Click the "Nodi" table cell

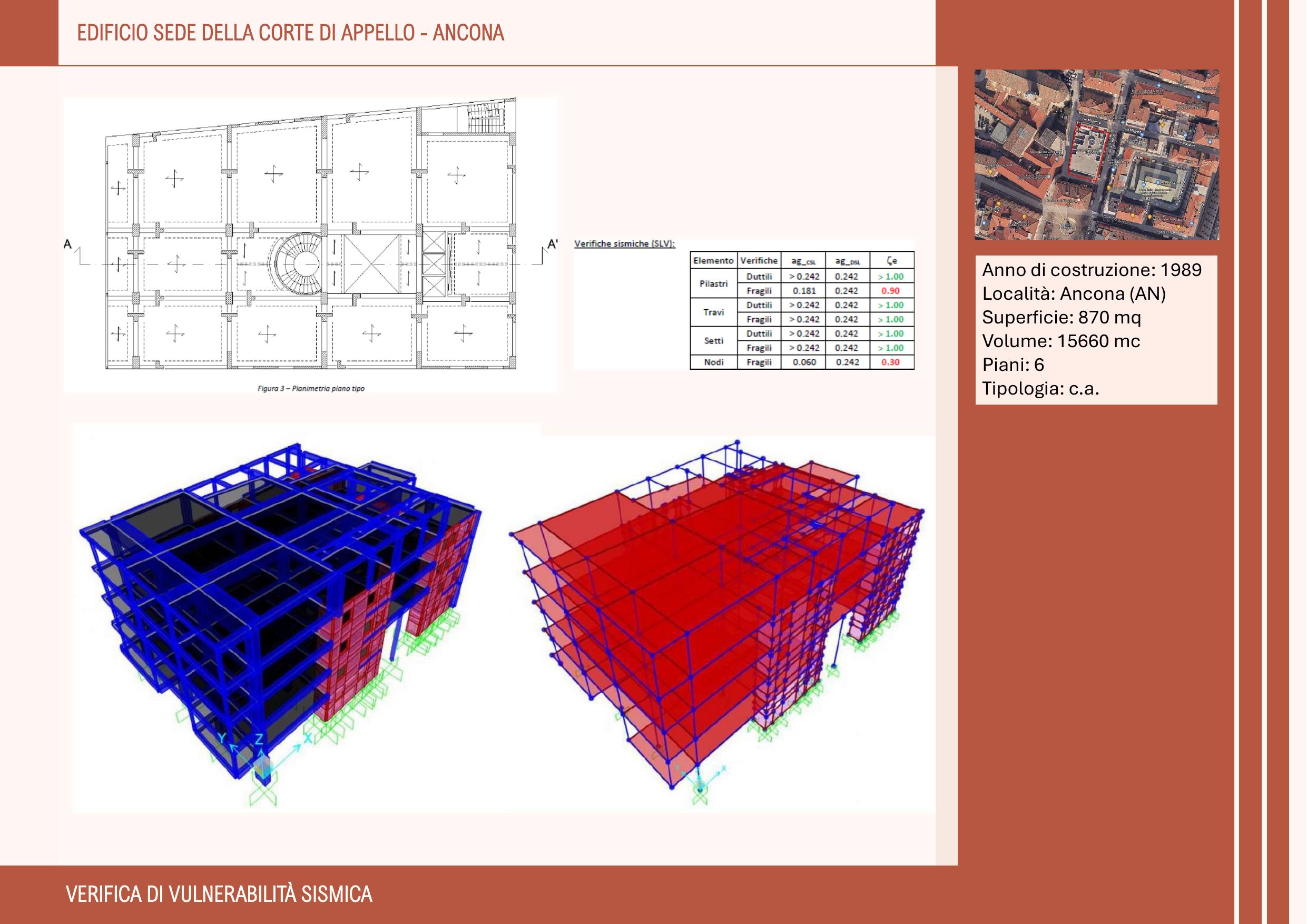713,362
